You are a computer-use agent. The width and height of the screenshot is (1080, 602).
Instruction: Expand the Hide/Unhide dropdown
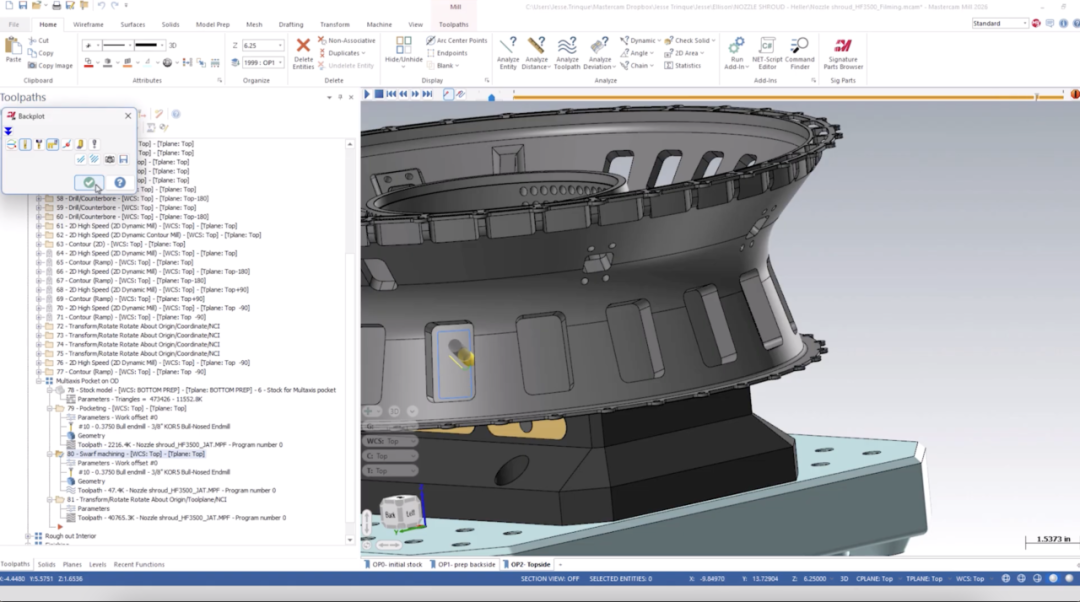coord(403,67)
